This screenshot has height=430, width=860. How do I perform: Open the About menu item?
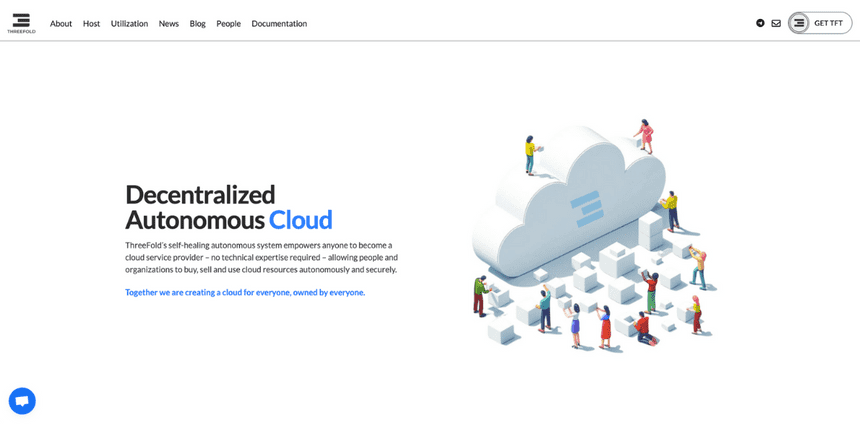coord(61,24)
